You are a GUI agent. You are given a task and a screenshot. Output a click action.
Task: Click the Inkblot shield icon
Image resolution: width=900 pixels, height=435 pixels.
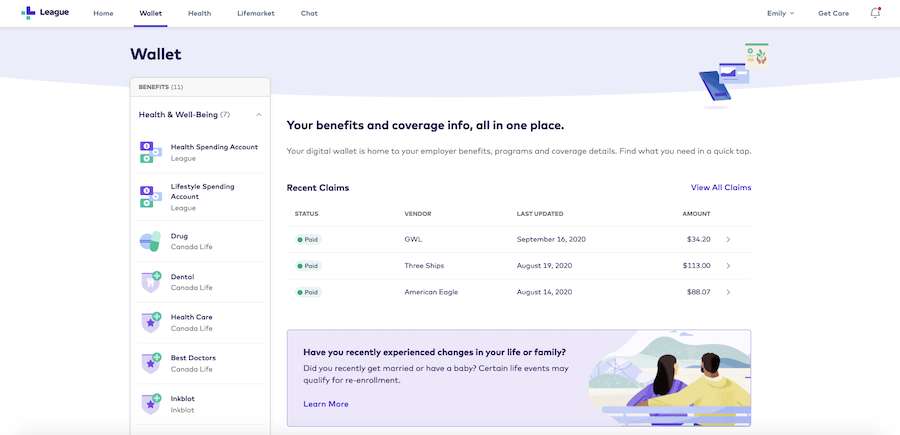150,404
